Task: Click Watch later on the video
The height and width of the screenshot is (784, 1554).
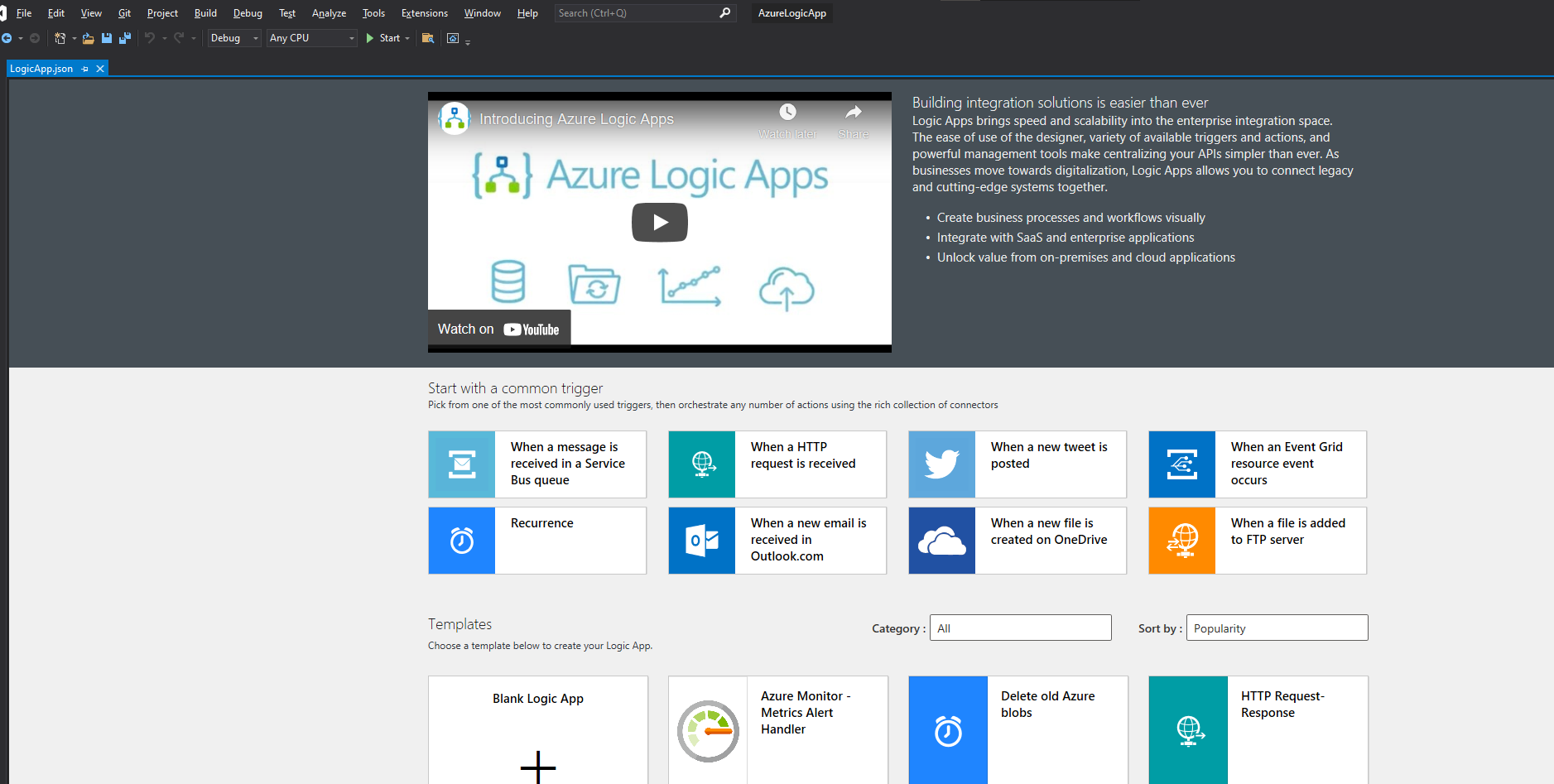Action: click(x=787, y=121)
